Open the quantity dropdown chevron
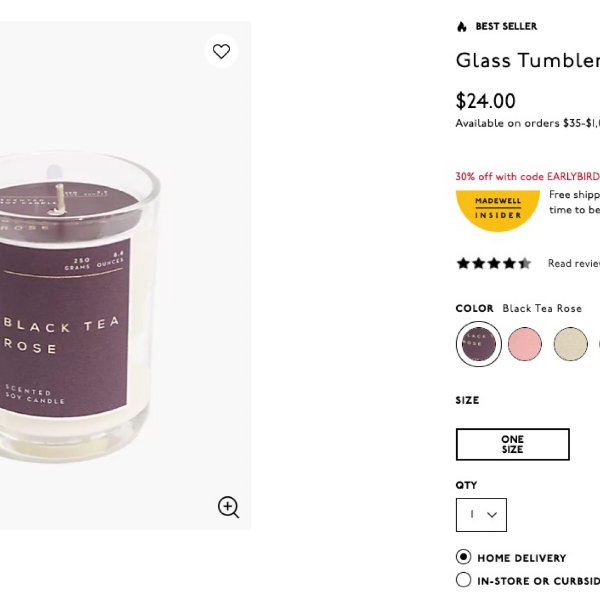This screenshot has width=600, height=600. click(x=492, y=515)
